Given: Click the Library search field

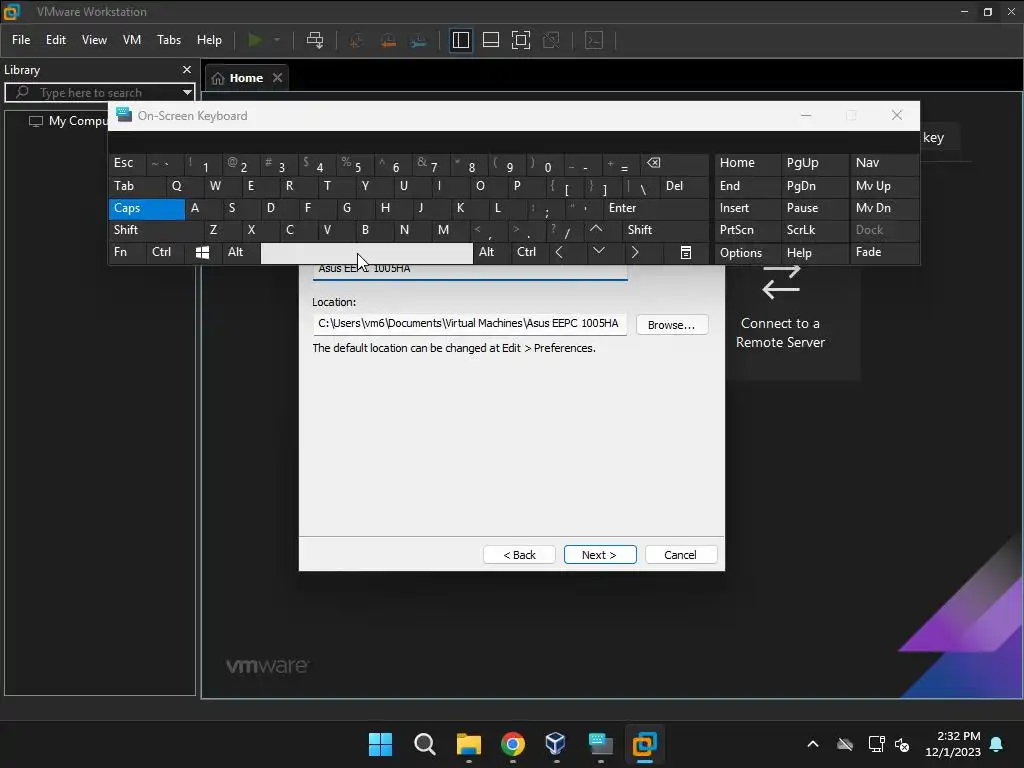Looking at the screenshot, I should pyautogui.click(x=98, y=93).
